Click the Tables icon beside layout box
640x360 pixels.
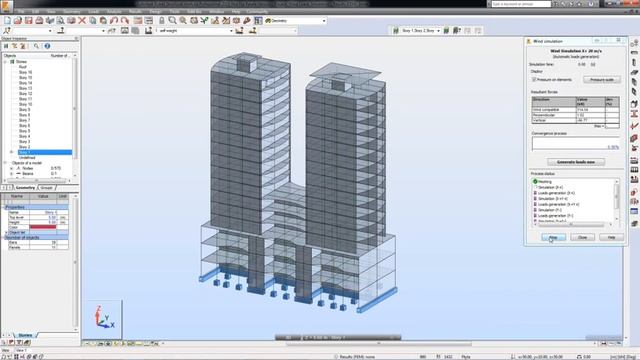pyautogui.click(x=258, y=20)
